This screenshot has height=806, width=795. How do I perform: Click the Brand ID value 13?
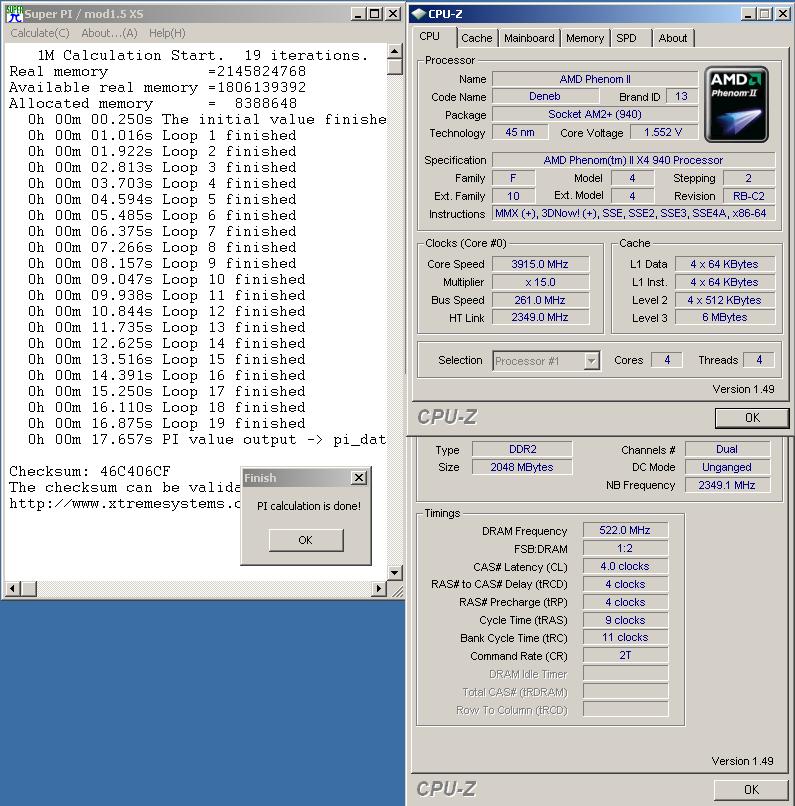tap(681, 96)
